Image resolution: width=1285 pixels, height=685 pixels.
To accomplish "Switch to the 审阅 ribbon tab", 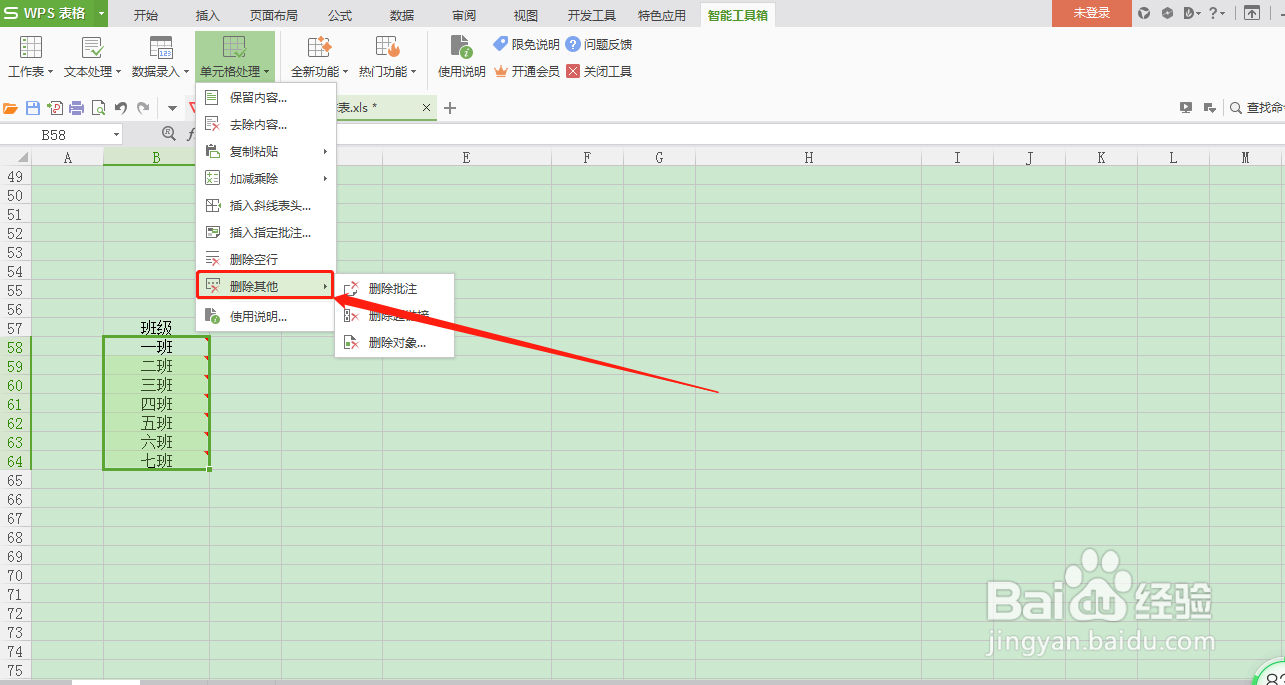I will tap(464, 15).
